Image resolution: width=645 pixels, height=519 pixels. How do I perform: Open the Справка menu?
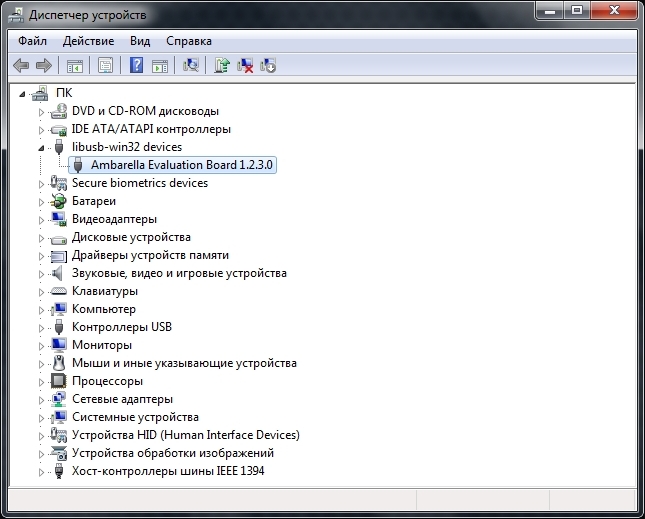[x=188, y=41]
